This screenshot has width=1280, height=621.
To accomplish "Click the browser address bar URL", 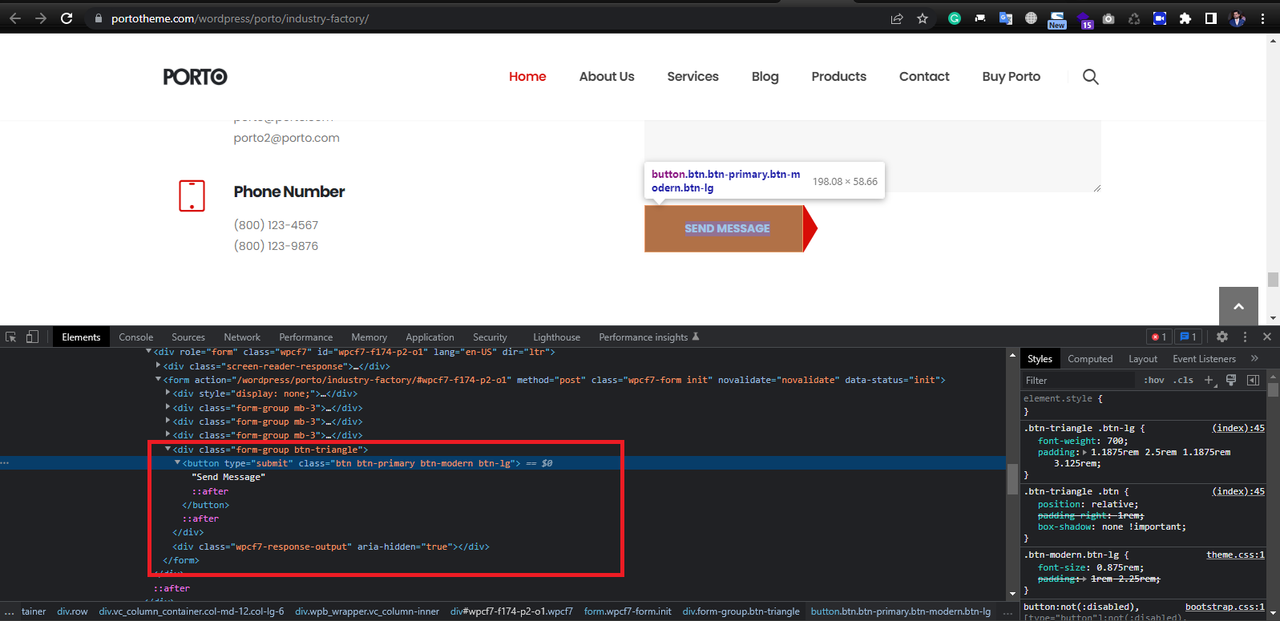I will tap(241, 18).
